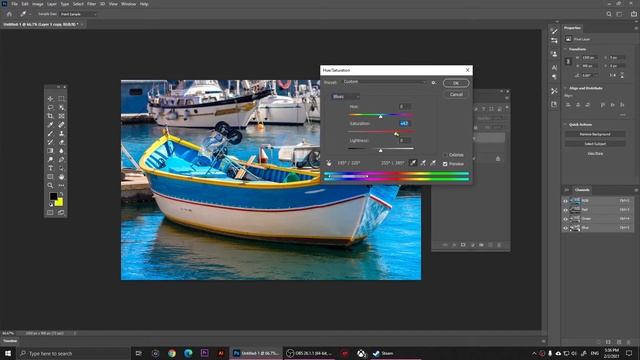Click the View More link
Screen dimensions: 640x360
[x=595, y=153]
